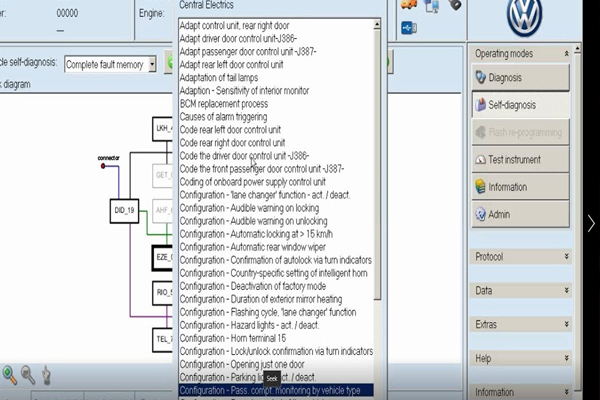Click the zoom-out magnifier icon
The image size is (600, 400).
(x=28, y=375)
